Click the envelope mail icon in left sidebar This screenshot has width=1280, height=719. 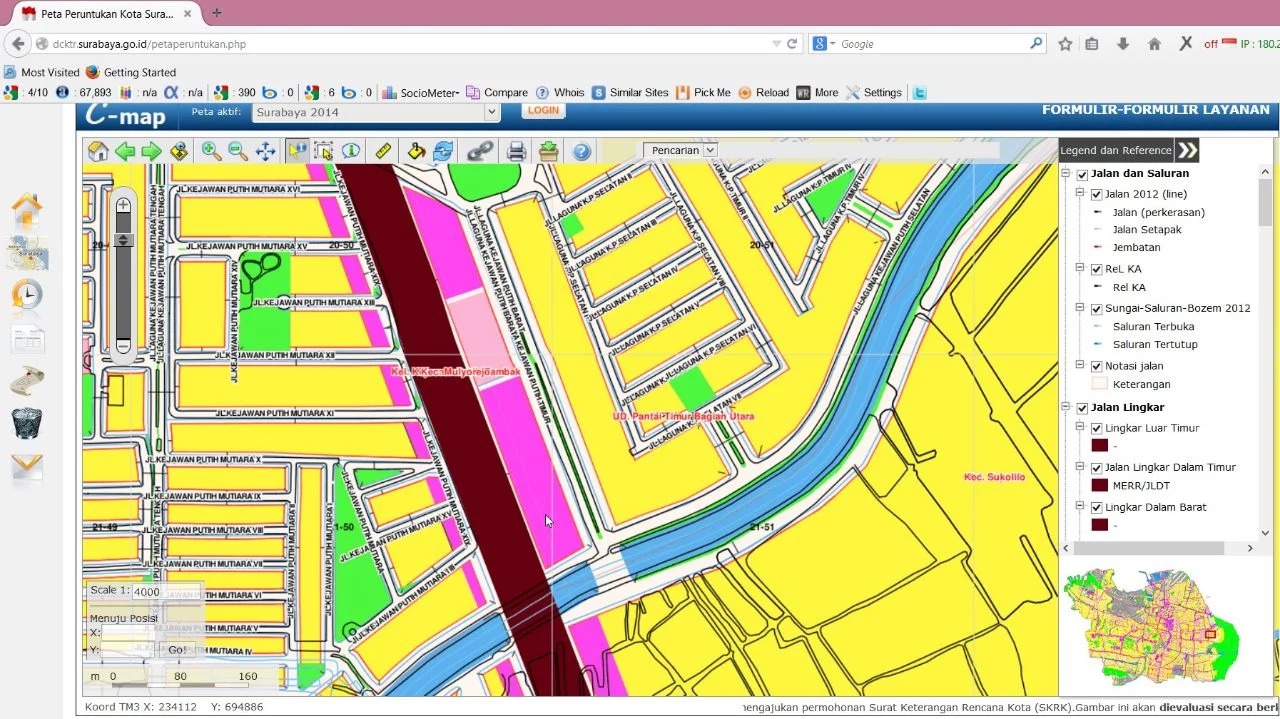point(27,468)
